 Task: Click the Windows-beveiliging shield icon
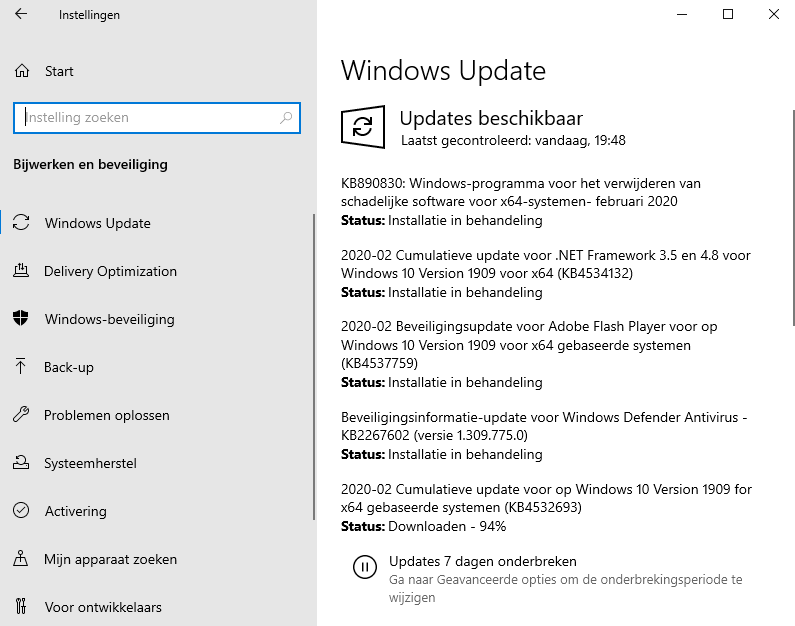pos(21,319)
